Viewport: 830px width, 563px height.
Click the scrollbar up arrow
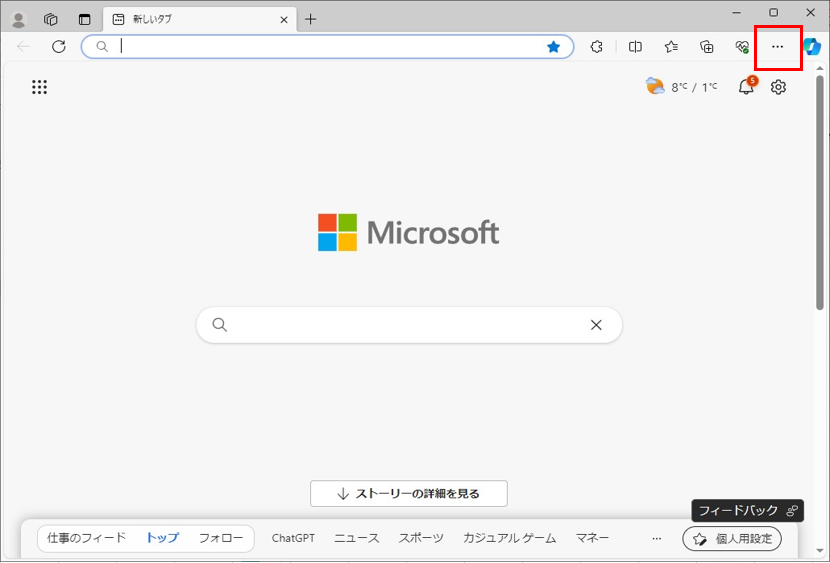click(820, 68)
